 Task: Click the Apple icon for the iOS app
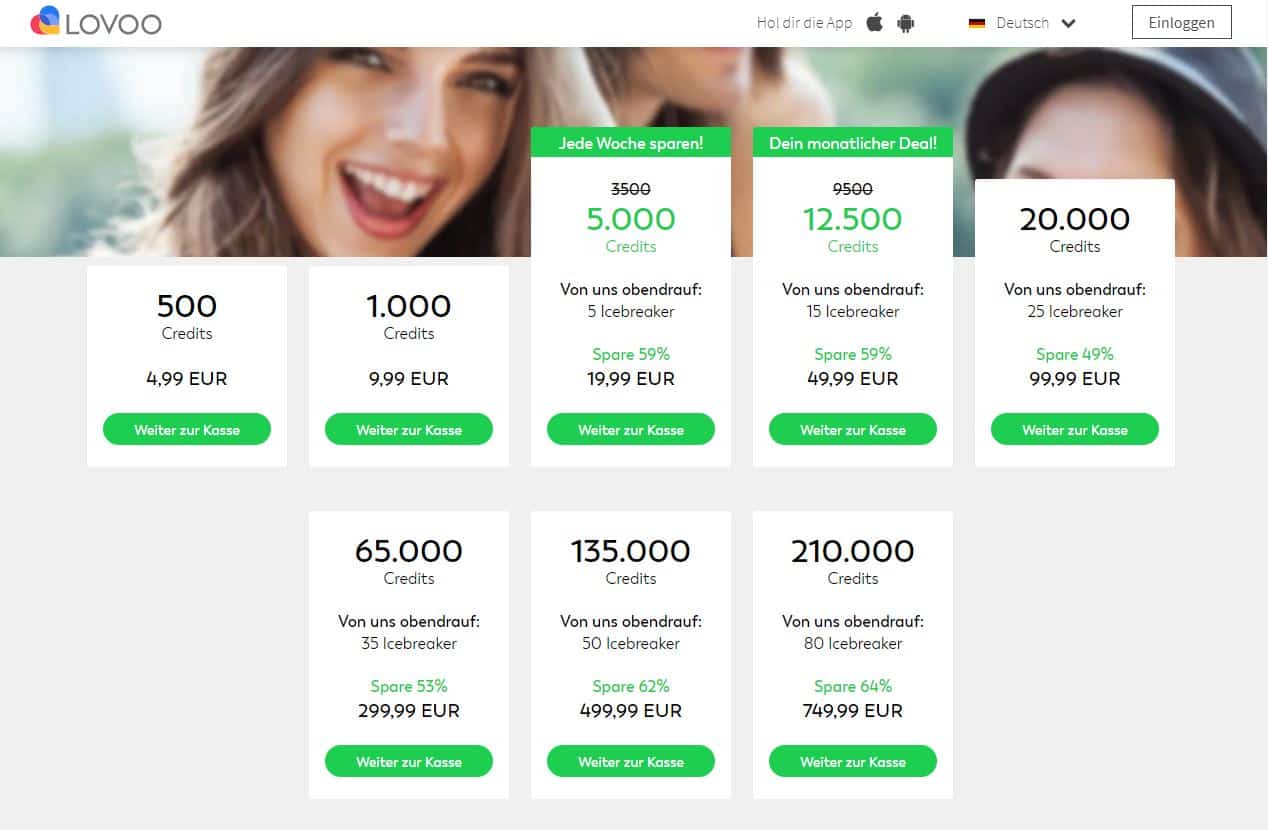[x=874, y=22]
